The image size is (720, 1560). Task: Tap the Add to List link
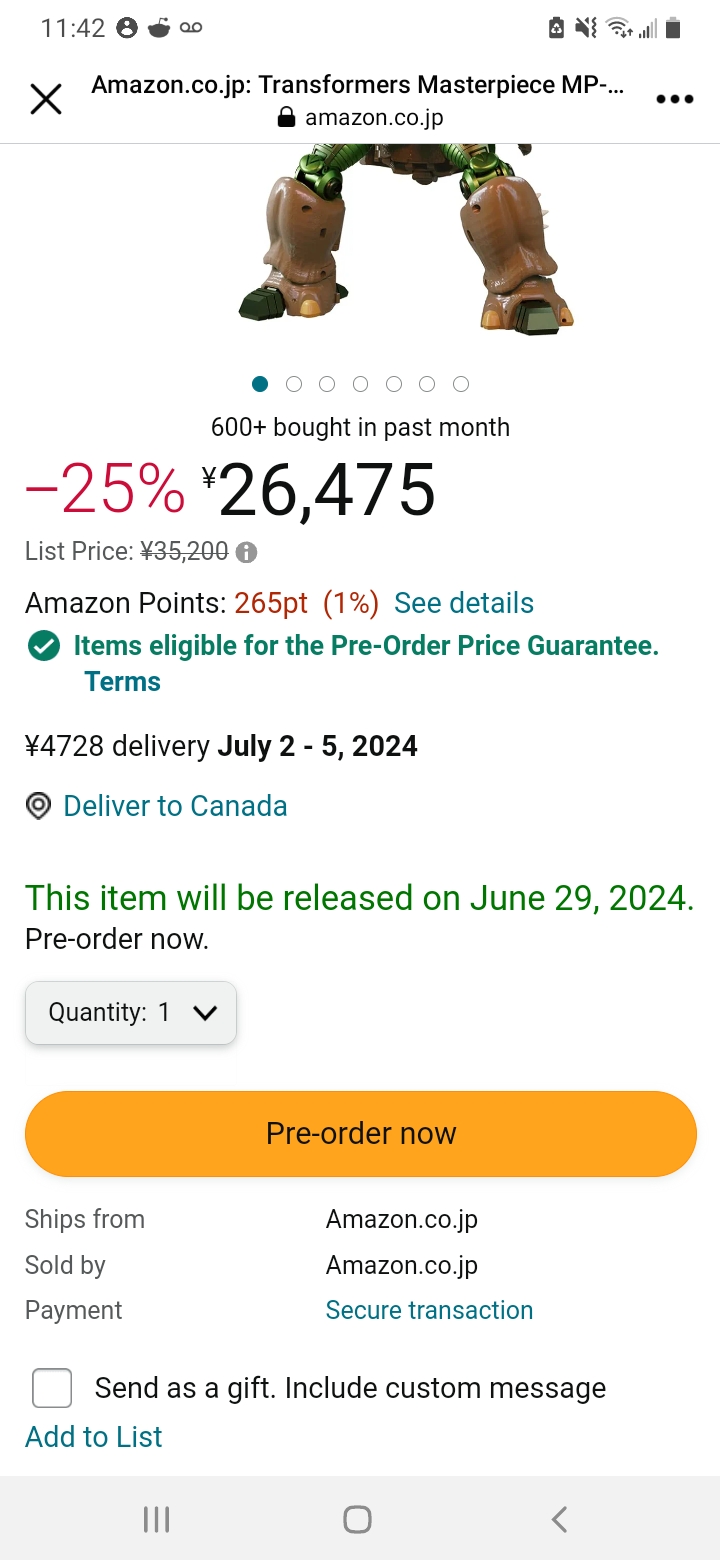point(94,1437)
